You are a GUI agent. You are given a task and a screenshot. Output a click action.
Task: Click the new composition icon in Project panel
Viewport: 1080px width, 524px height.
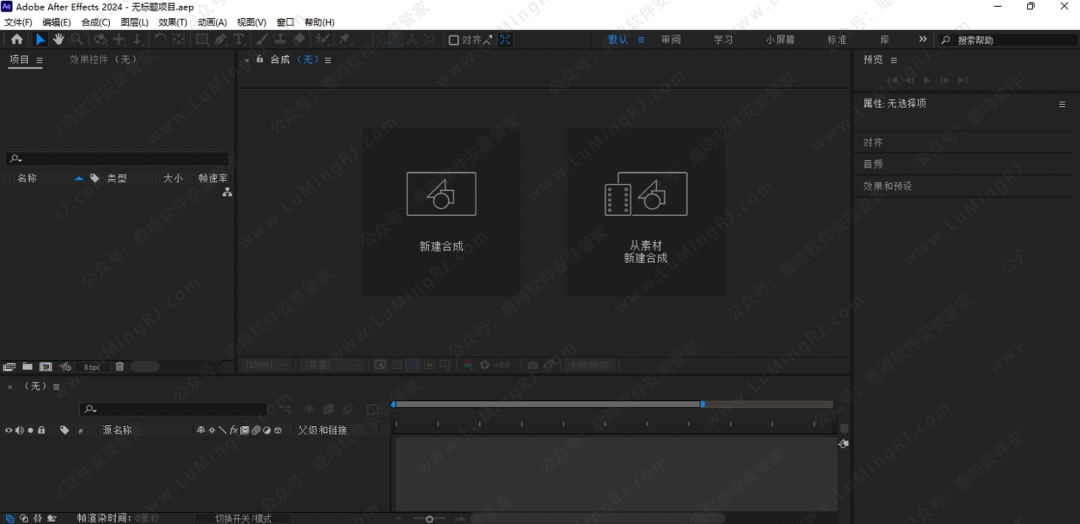point(45,367)
